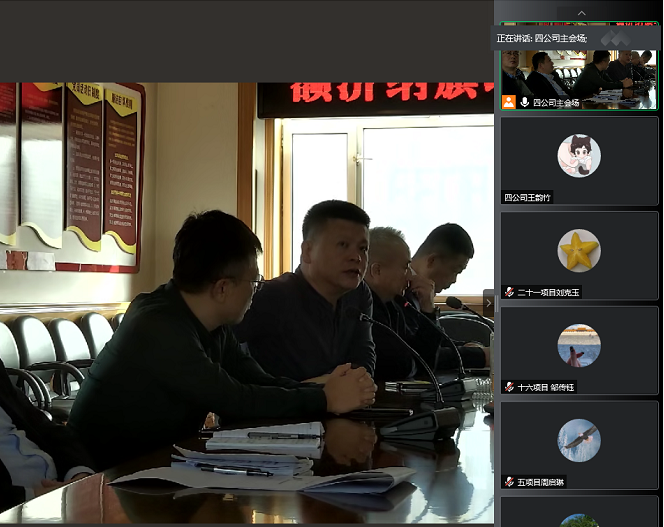This screenshot has height=527, width=664.
Task: Select the avatar of 十六项目 邹传钰
Action: coord(579,345)
